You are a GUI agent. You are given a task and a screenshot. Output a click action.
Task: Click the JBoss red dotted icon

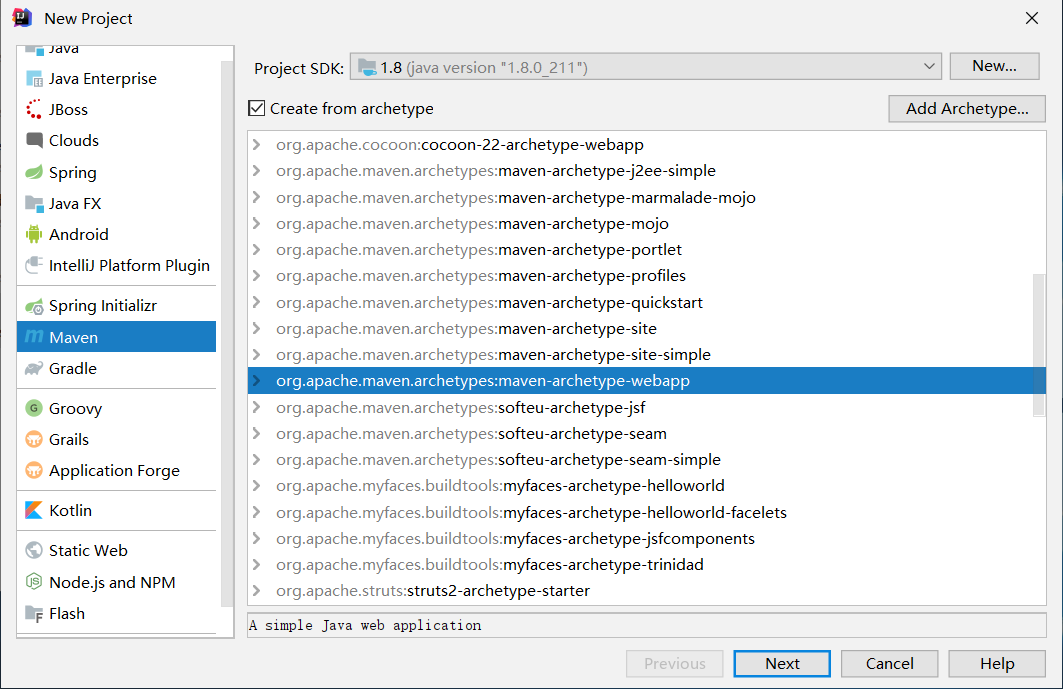point(34,109)
